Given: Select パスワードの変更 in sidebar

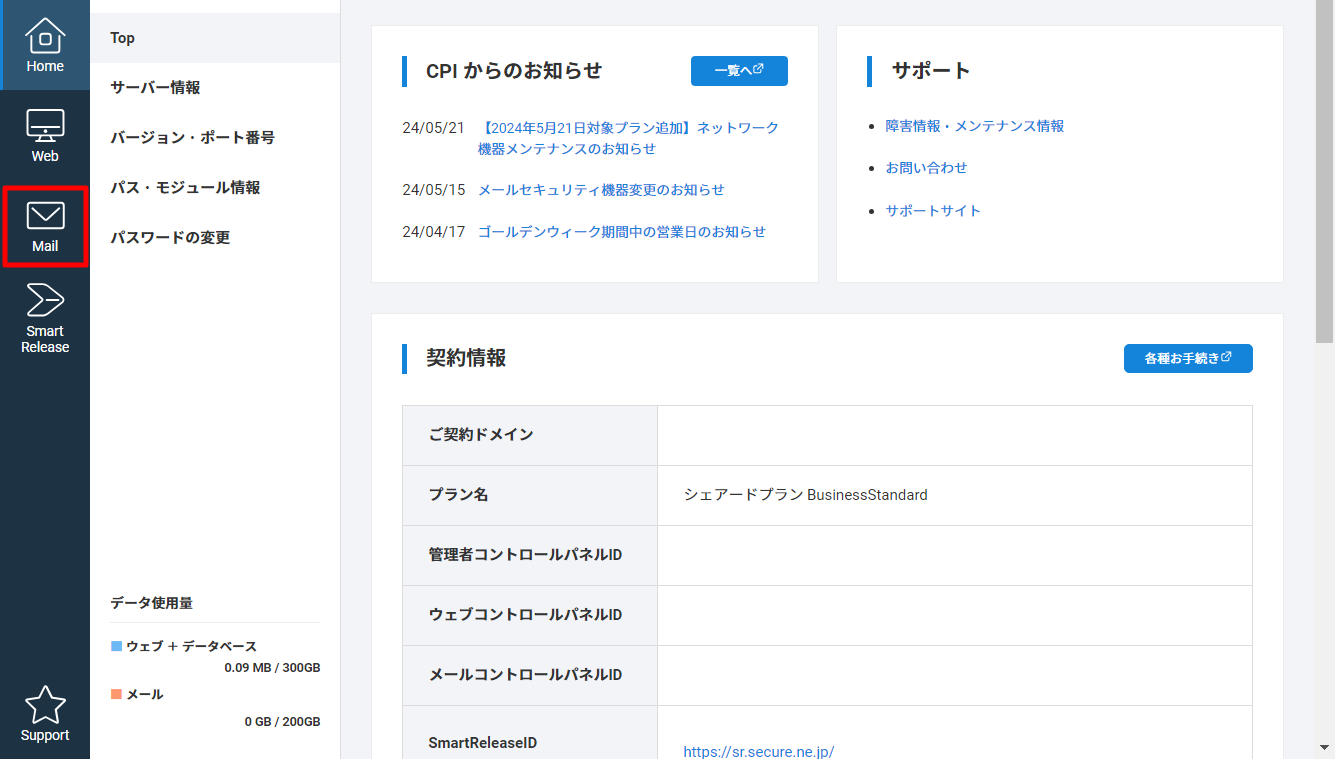Looking at the screenshot, I should tap(170, 238).
